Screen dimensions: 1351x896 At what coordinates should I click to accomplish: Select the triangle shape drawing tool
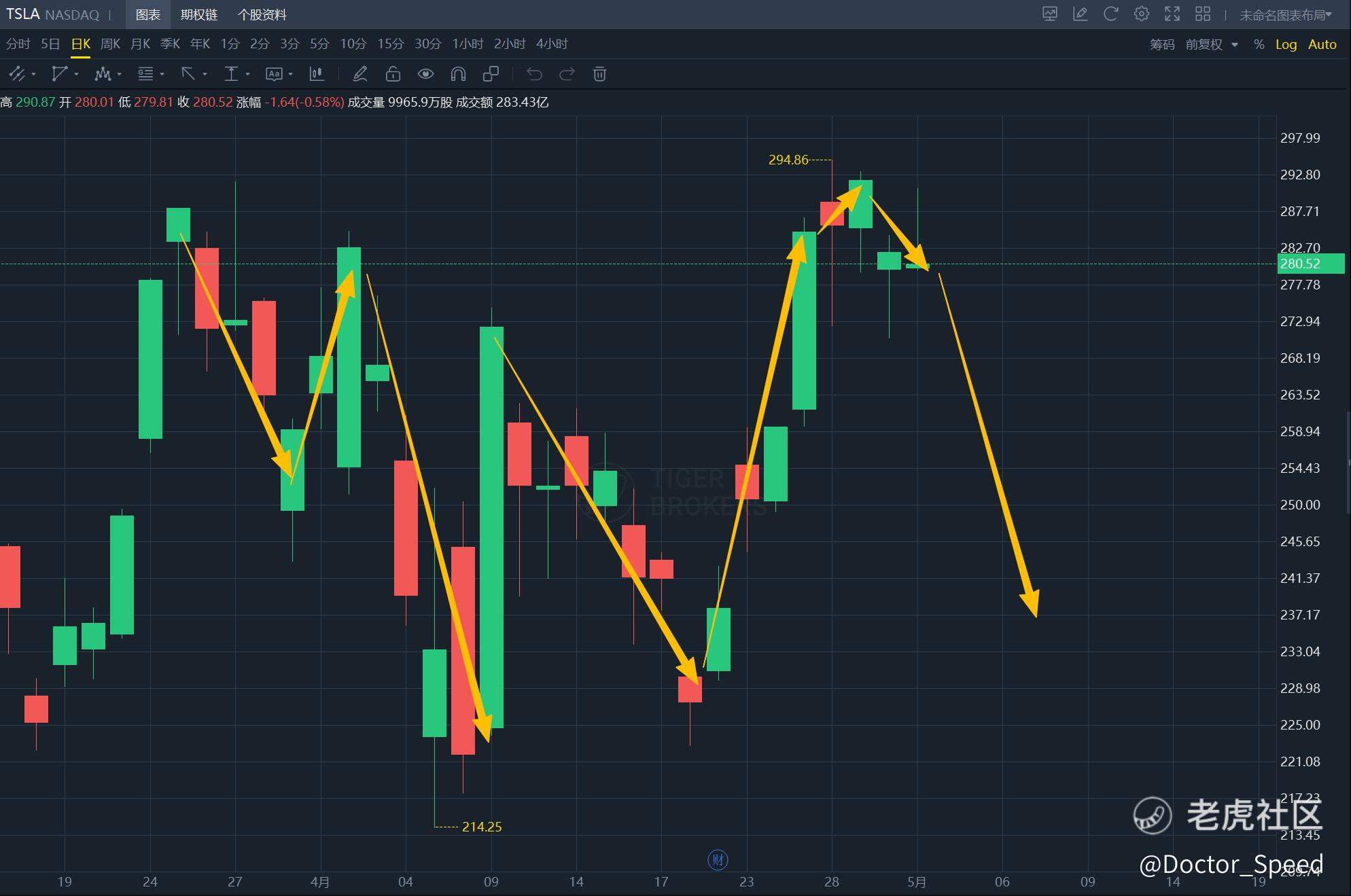click(60, 73)
